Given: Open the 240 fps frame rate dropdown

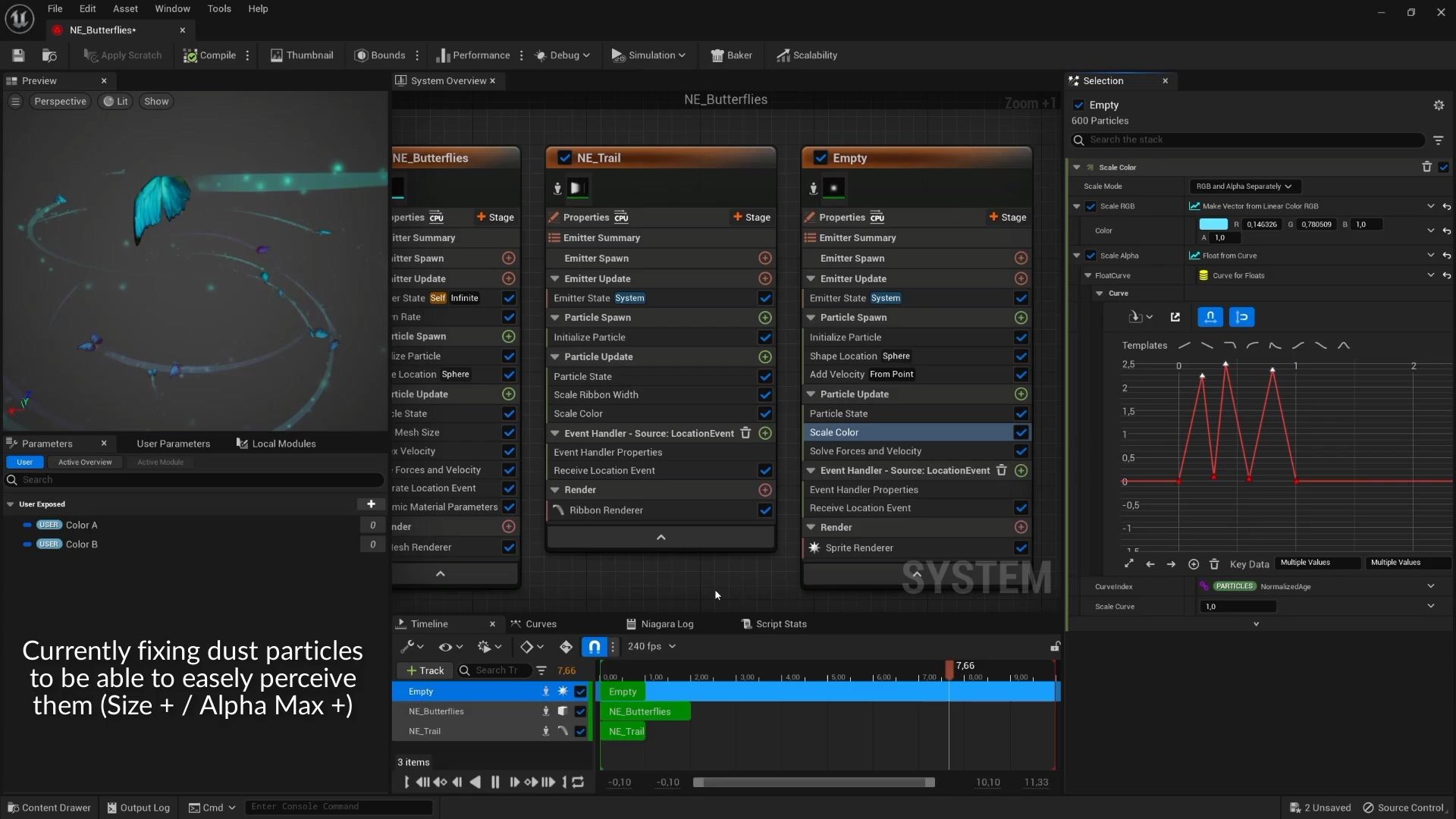Looking at the screenshot, I should click(x=651, y=646).
